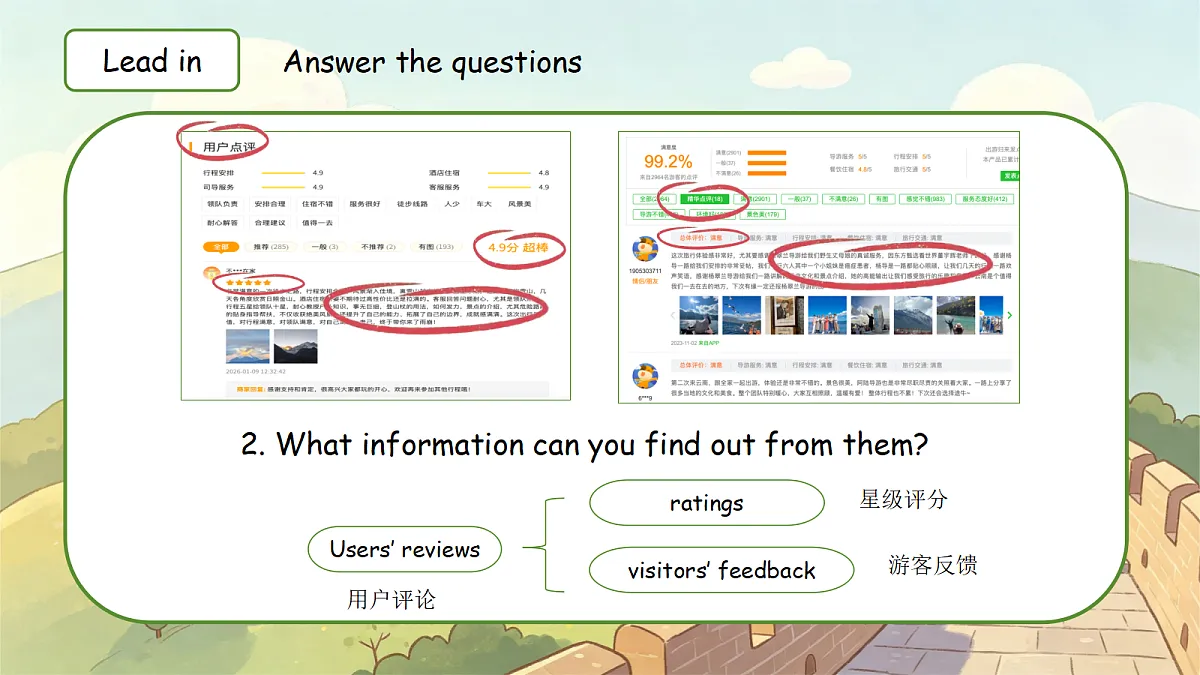Select the 景色美(179) filter tab
The height and width of the screenshot is (675, 1200).
coord(763,214)
